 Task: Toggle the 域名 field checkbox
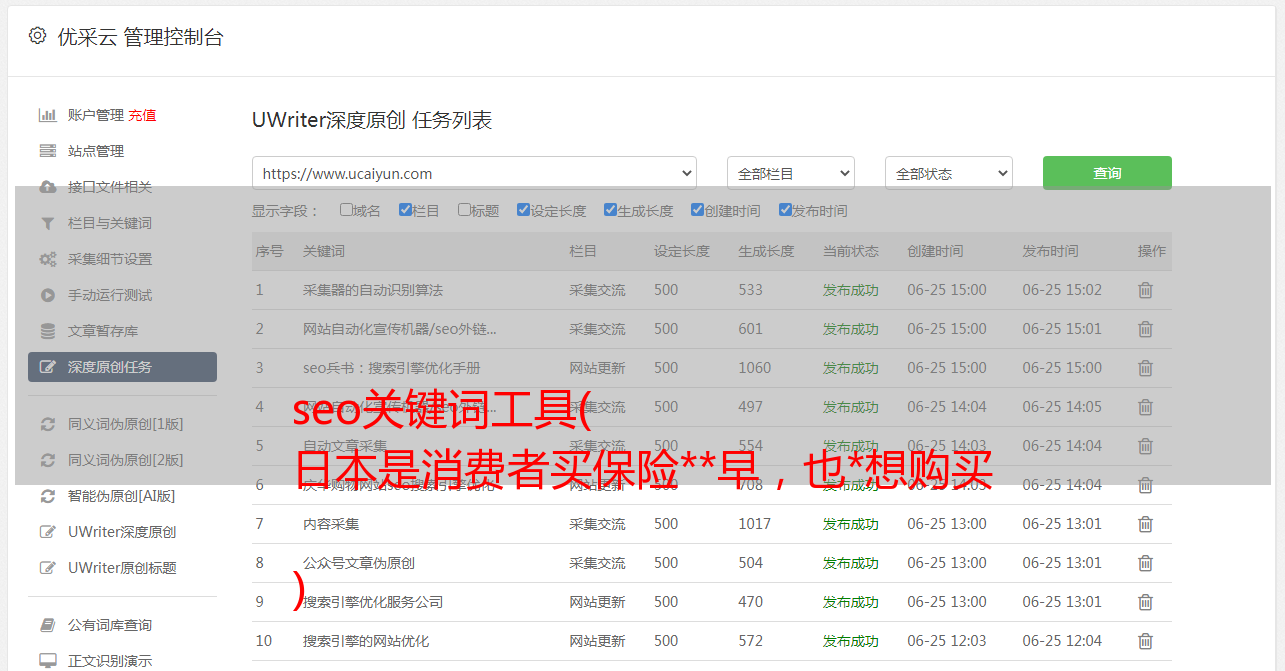346,210
